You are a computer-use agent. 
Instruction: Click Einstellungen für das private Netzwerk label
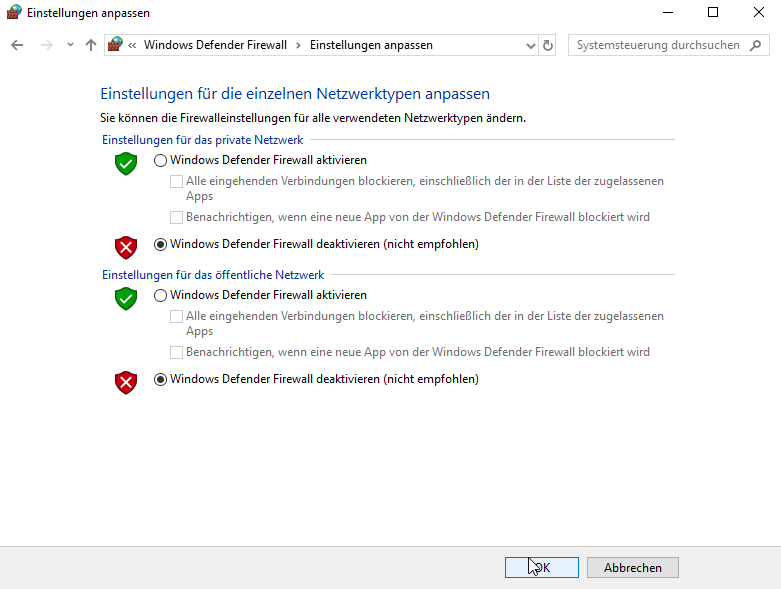202,140
